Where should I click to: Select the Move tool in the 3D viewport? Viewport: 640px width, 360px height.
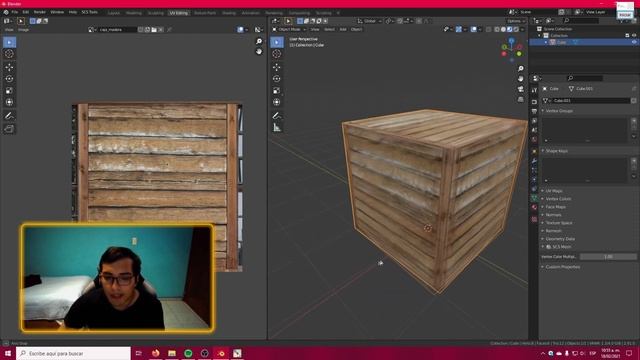276,67
